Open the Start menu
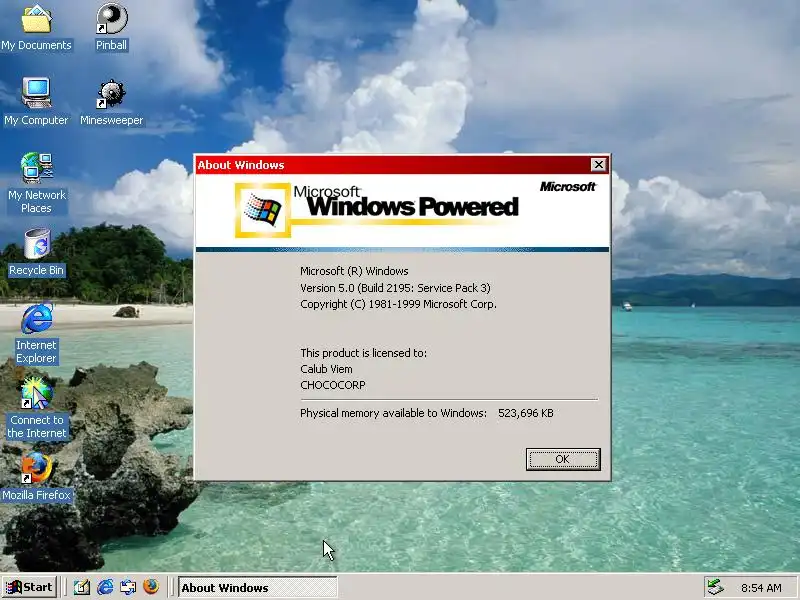 (x=30, y=587)
